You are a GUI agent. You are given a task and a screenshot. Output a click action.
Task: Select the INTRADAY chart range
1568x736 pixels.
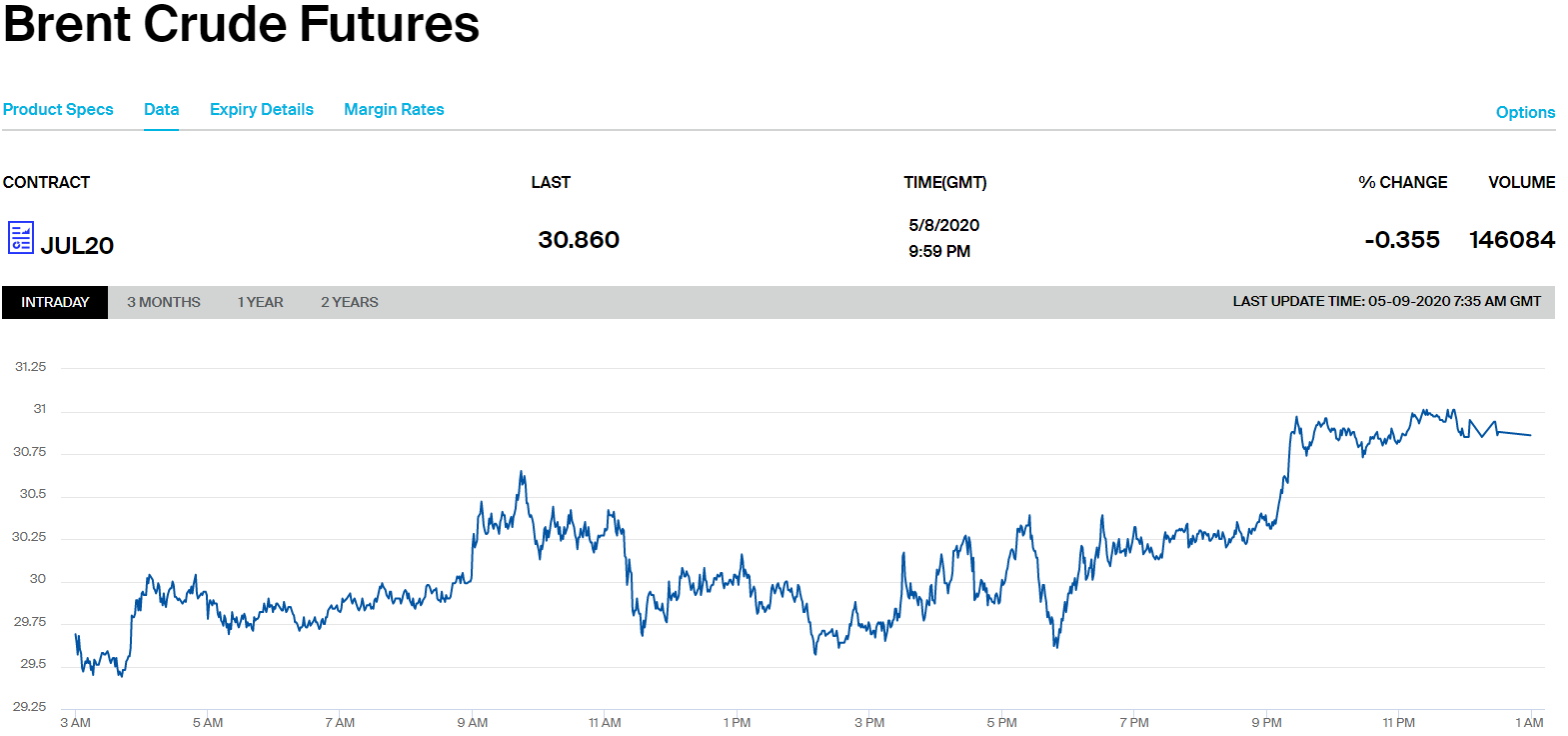(x=55, y=302)
